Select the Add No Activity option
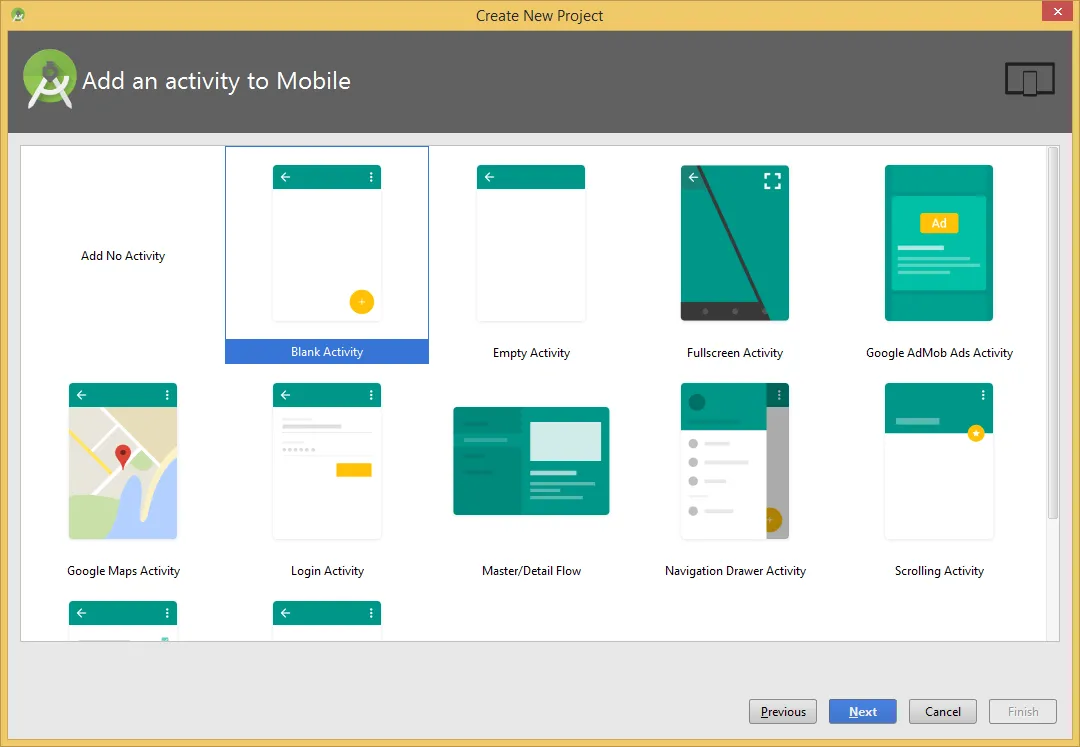This screenshot has height=747, width=1080. 123,256
